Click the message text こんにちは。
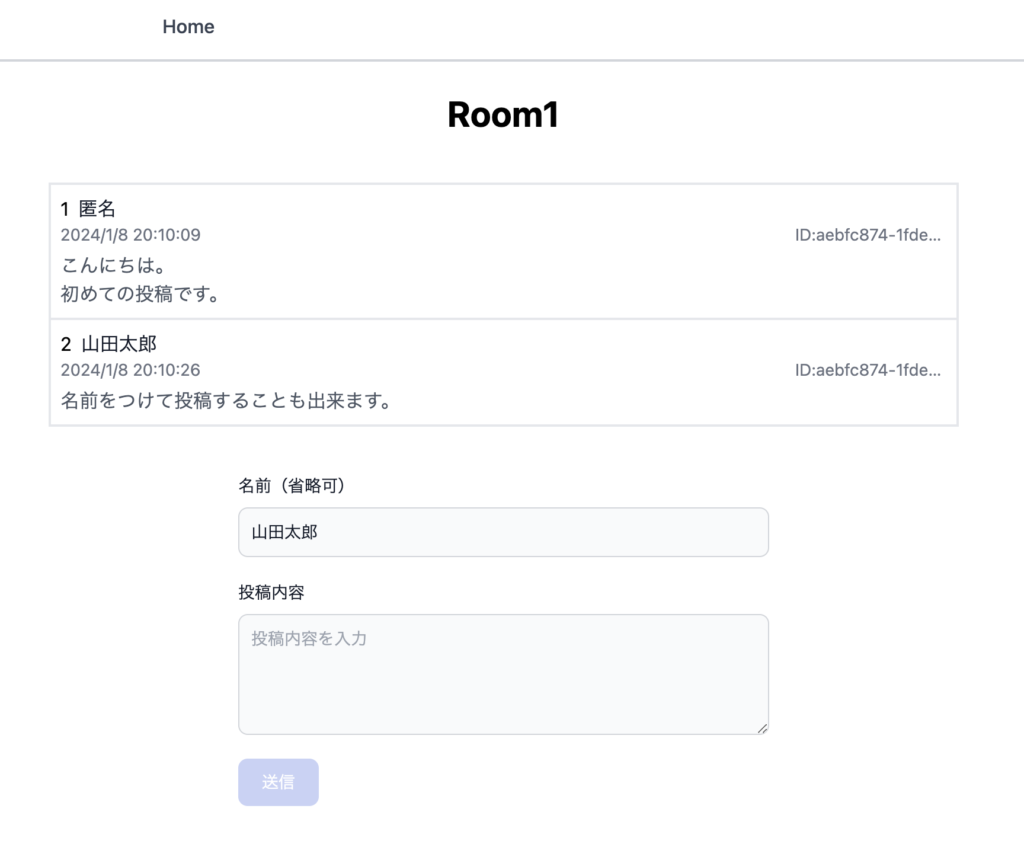 click(113, 266)
